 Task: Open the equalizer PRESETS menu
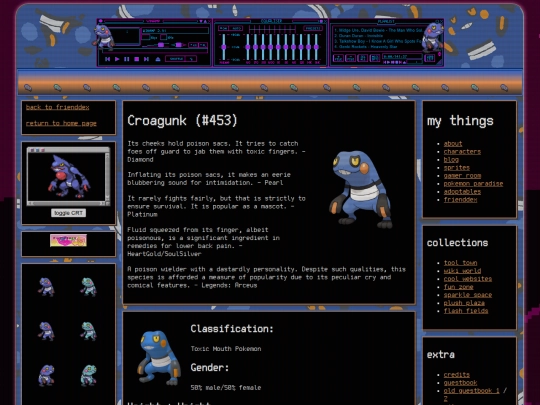(x=313, y=28)
